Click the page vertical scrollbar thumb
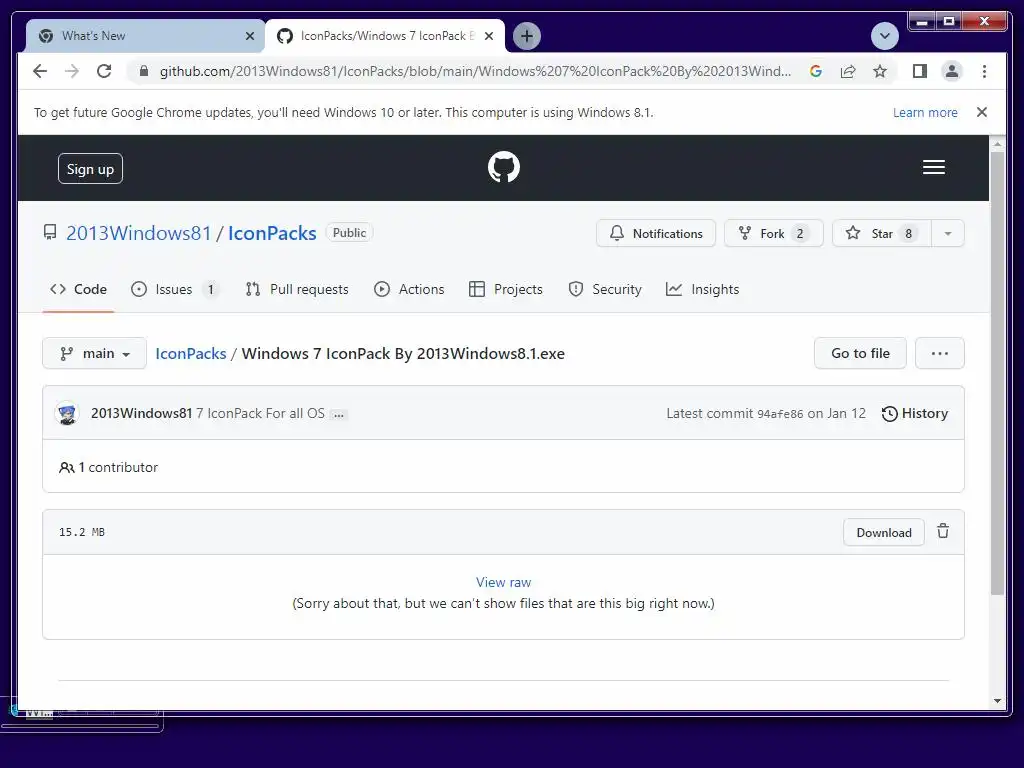The image size is (1024, 768). [x=997, y=373]
